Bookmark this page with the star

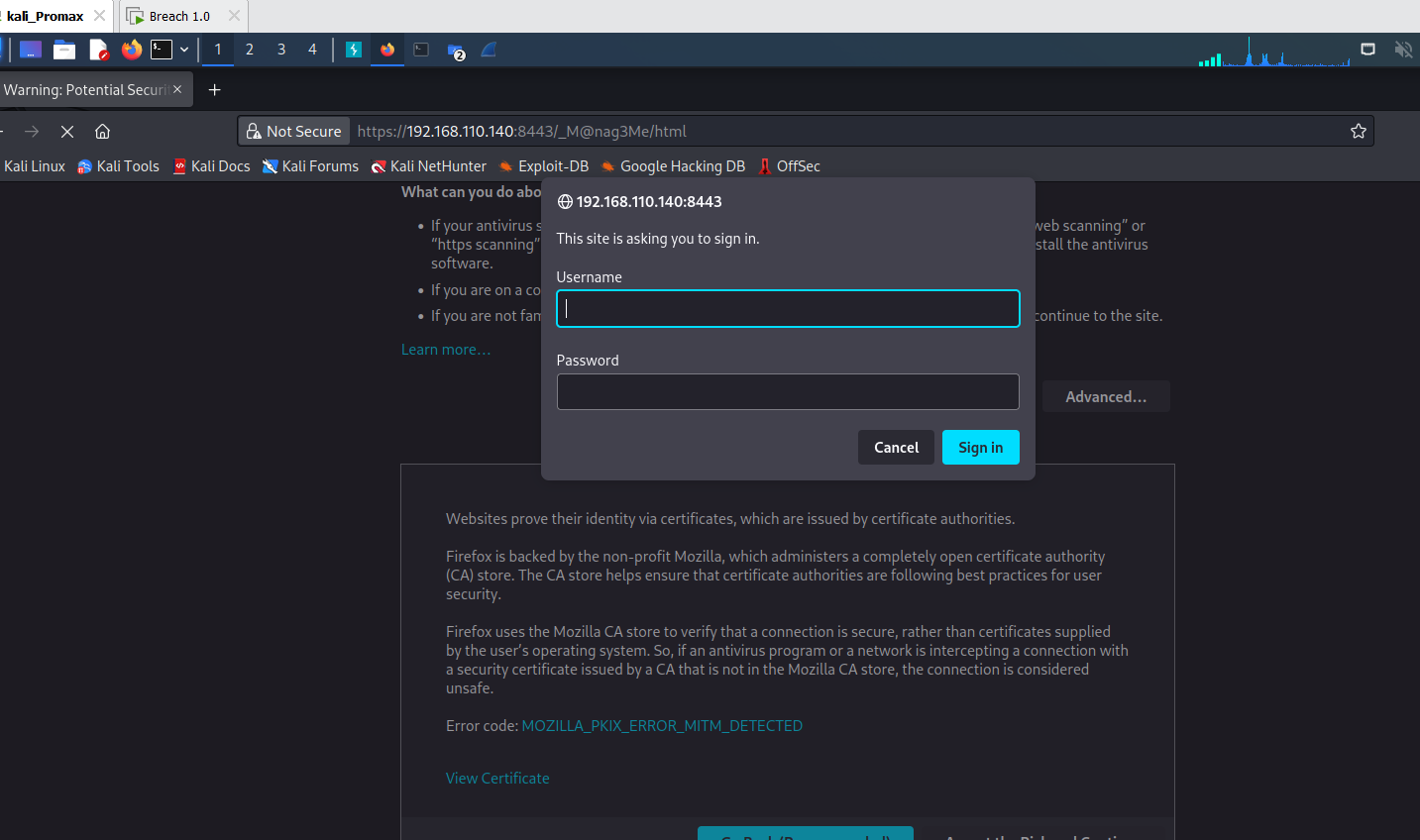1359,131
